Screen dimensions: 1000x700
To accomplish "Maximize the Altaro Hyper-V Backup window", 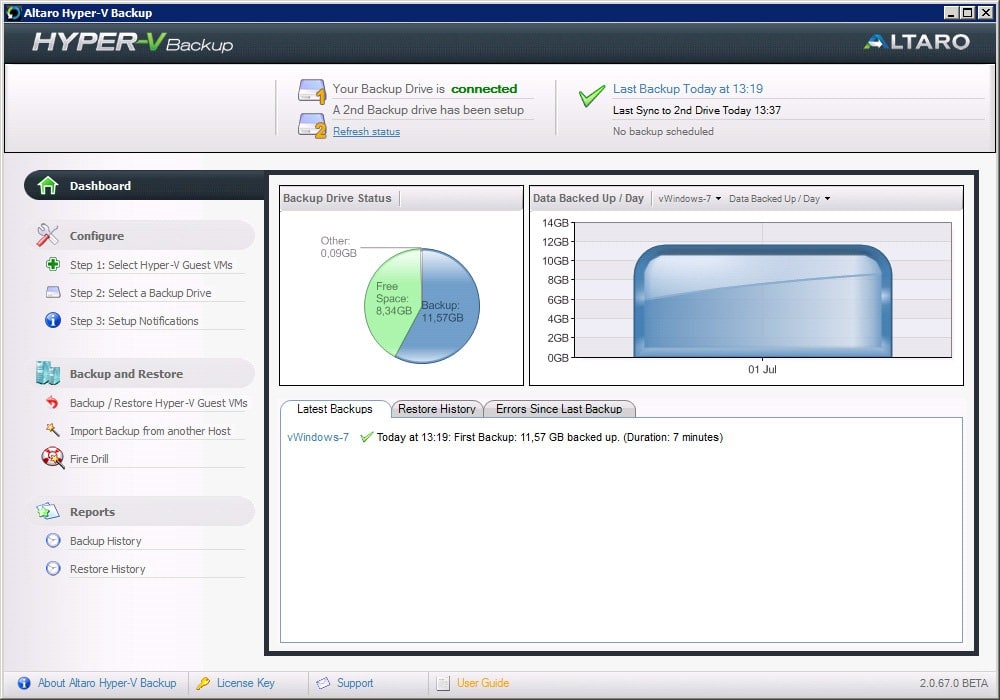I will coord(967,13).
